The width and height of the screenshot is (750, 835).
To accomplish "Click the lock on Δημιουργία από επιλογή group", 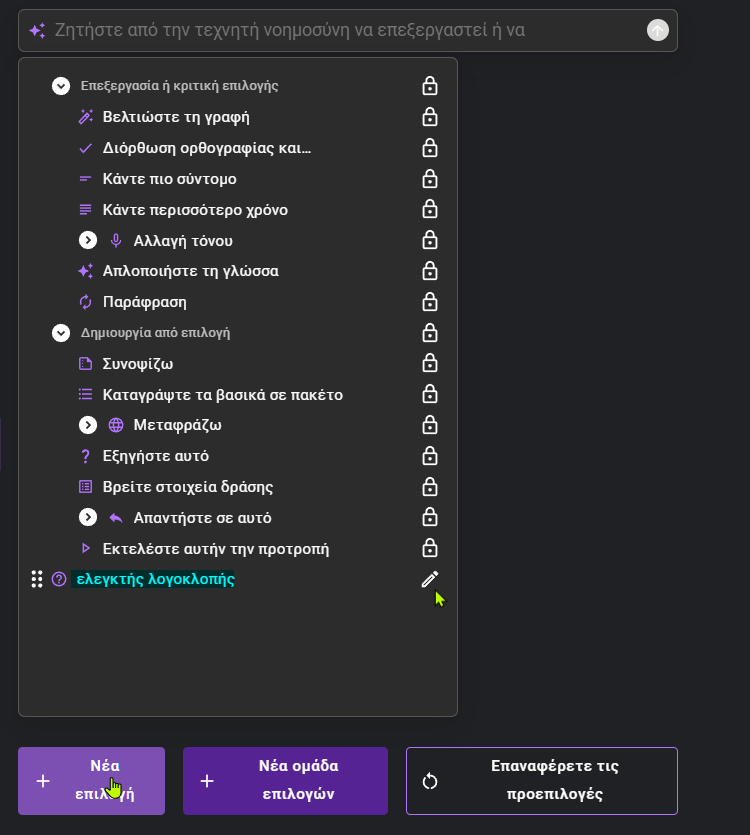I will point(430,333).
